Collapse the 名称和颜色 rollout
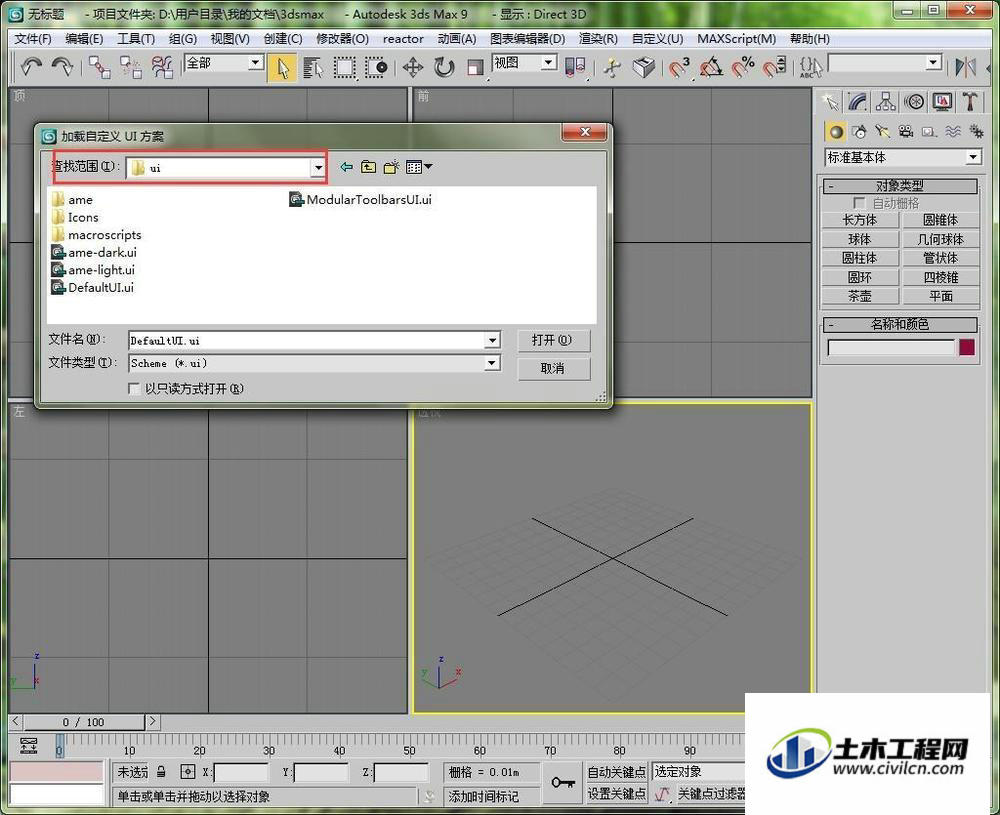Viewport: 1000px width, 815px height. pos(900,325)
